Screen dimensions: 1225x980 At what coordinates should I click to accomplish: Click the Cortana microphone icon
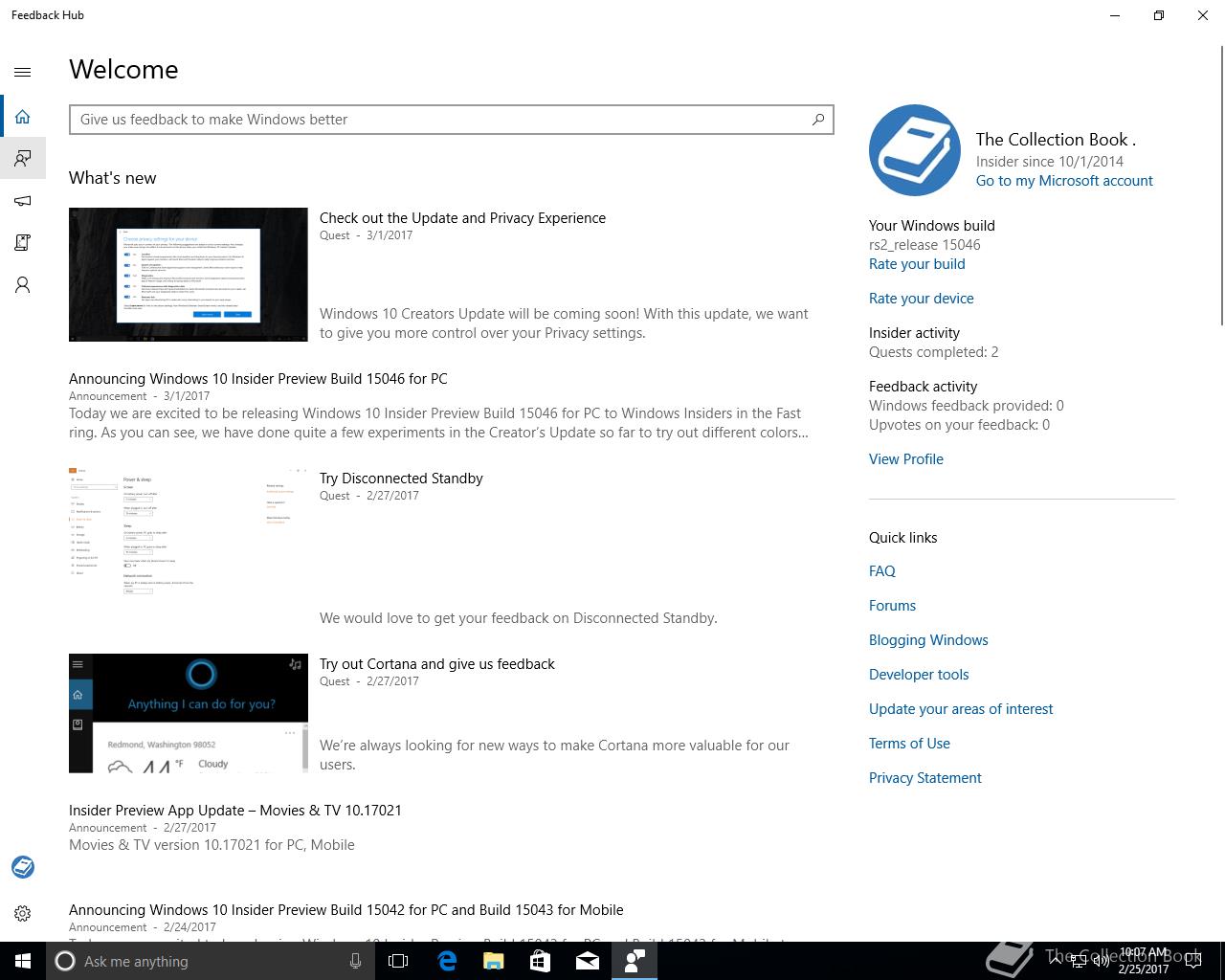[355, 961]
